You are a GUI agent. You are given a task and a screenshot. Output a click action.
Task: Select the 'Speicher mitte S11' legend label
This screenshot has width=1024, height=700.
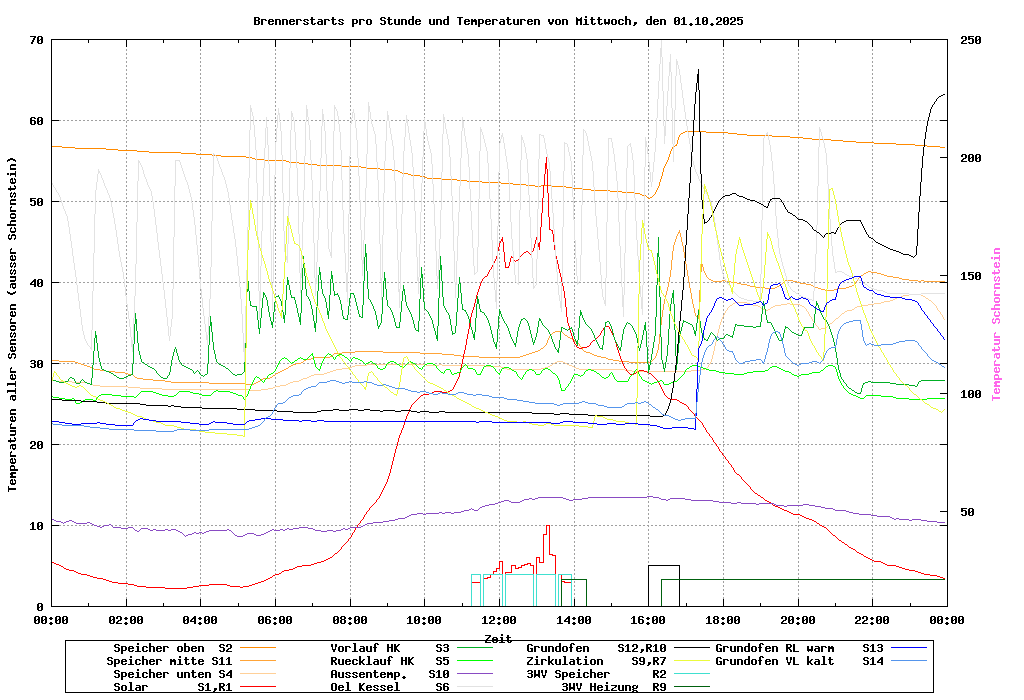point(169,661)
